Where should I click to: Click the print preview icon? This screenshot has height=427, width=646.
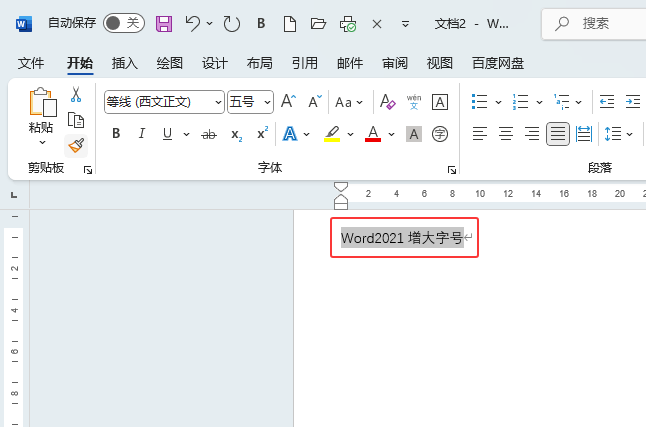pyautogui.click(x=348, y=24)
